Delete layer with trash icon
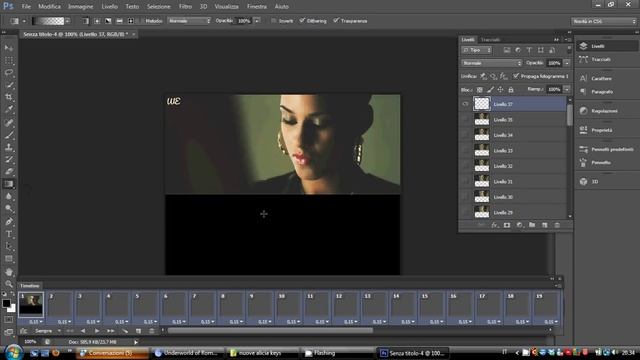 coord(557,225)
